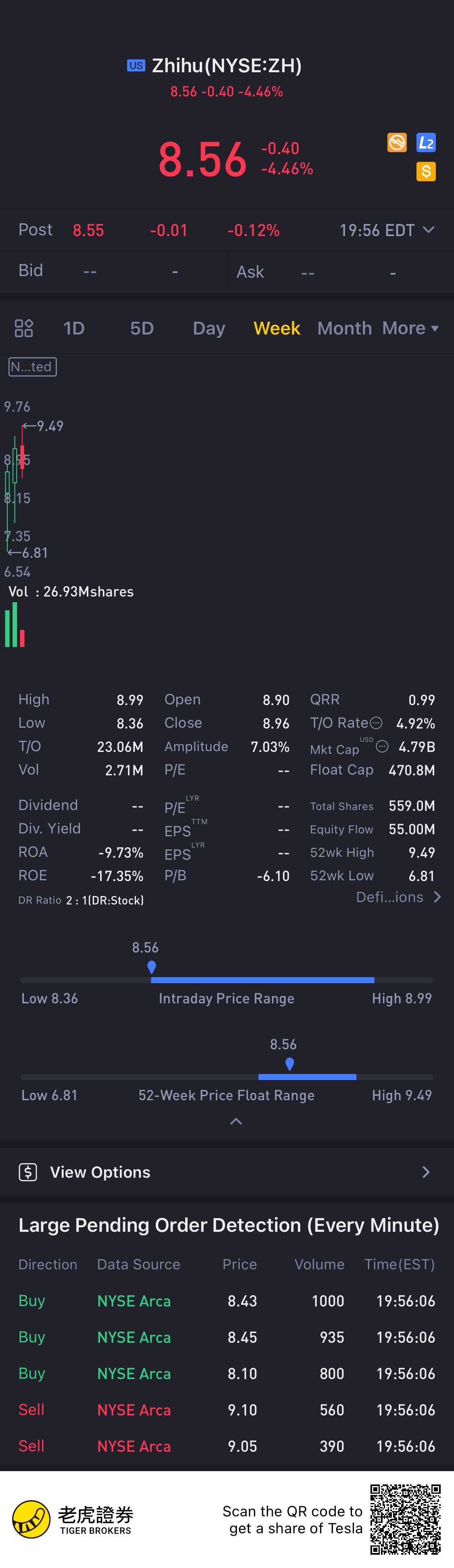Image resolution: width=454 pixels, height=1568 pixels.
Task: Tap the Intraday Price Range marker
Action: (152, 967)
